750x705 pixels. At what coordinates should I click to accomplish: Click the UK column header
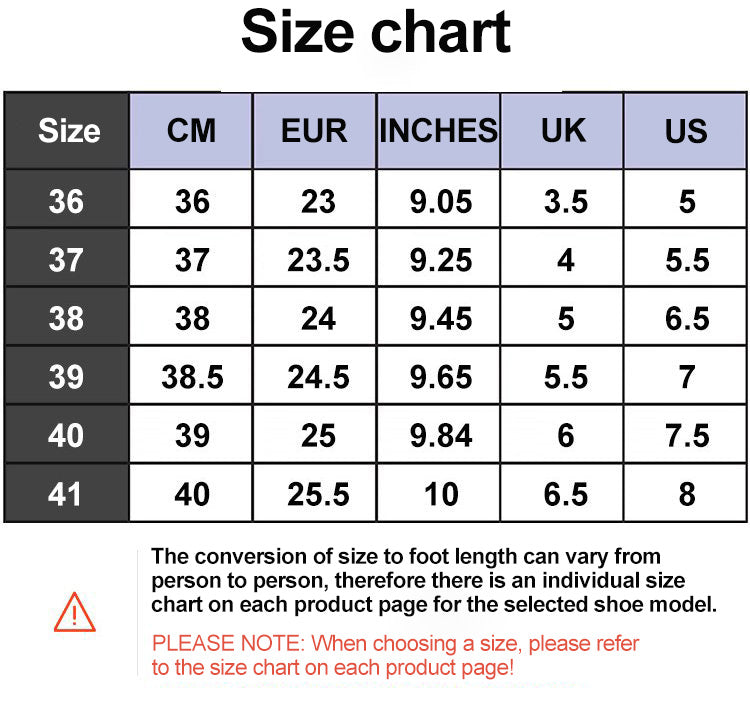(562, 131)
